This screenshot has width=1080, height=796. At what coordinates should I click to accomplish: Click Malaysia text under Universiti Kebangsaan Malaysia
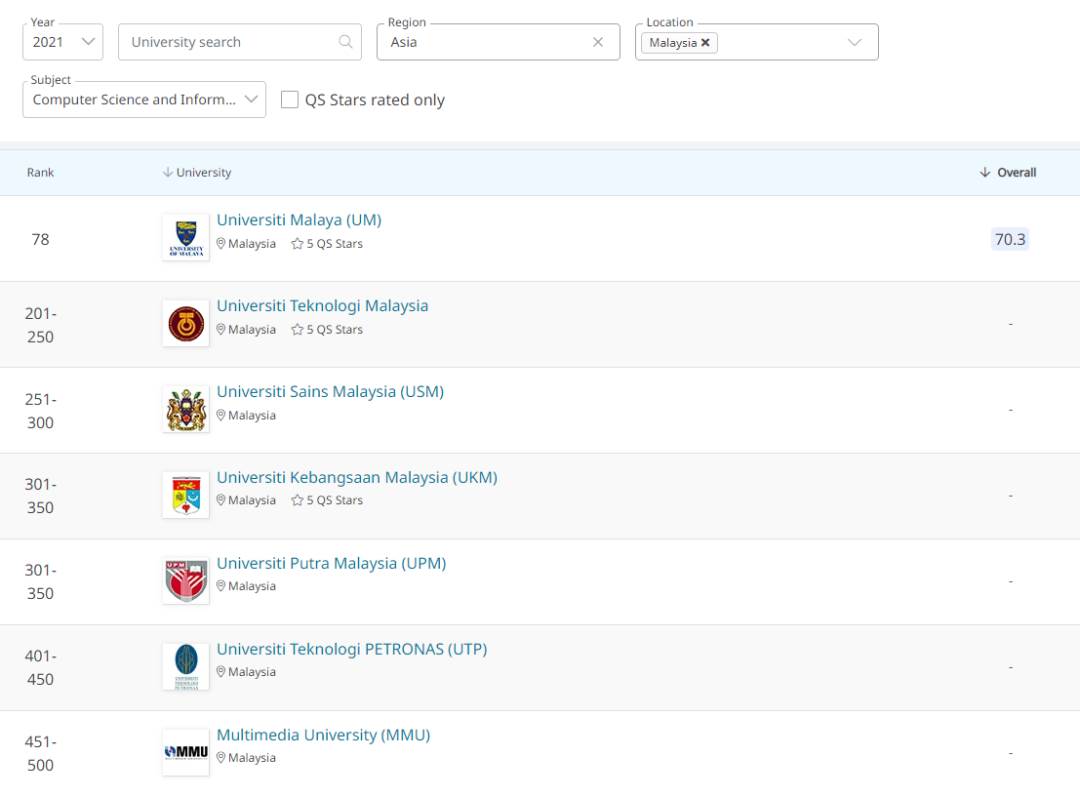click(x=251, y=501)
